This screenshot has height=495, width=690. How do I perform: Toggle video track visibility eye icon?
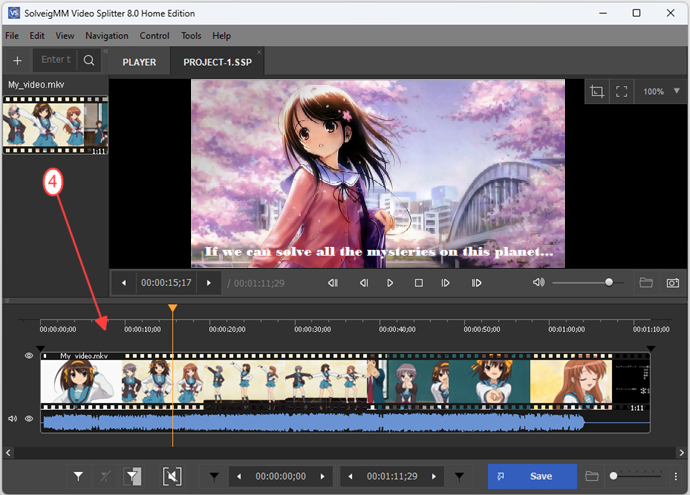click(x=29, y=356)
